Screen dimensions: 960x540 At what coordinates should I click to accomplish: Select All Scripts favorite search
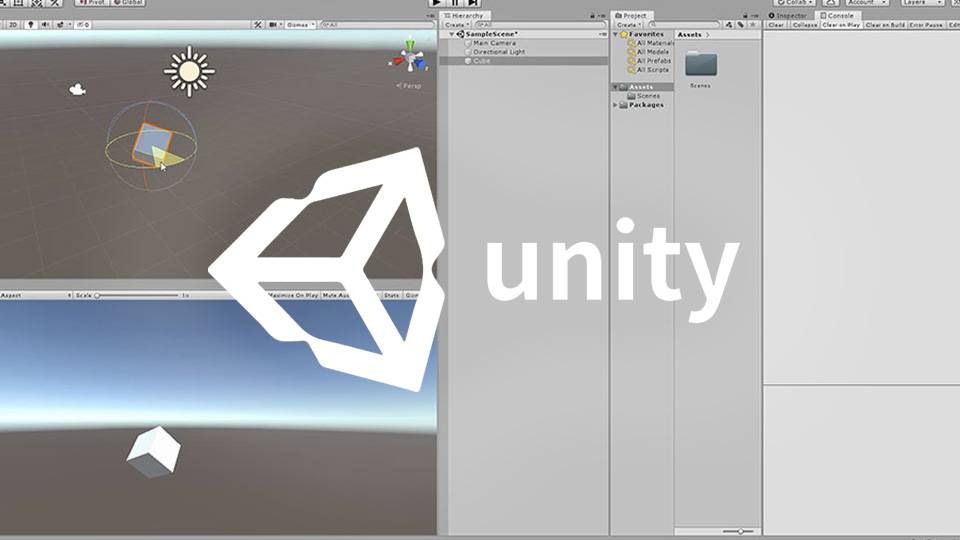(653, 70)
